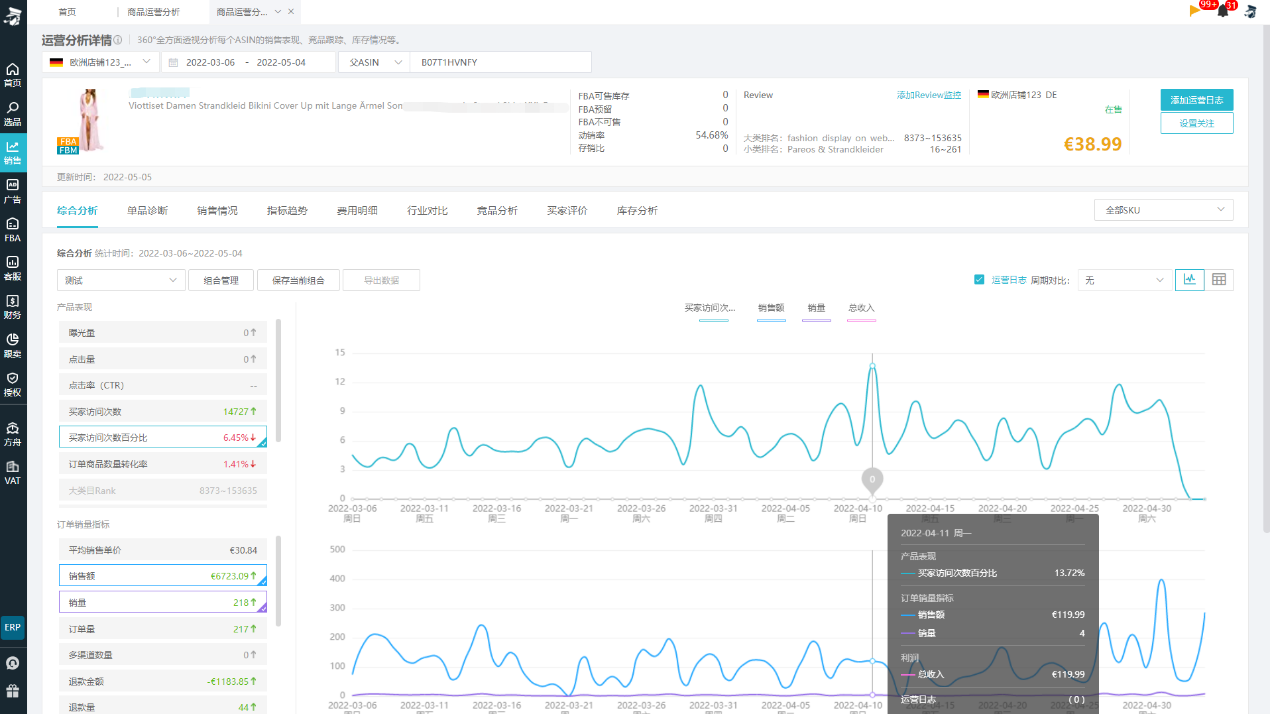This screenshot has width=1270, height=714.
Task: Switch to table view icon
Action: tap(1219, 280)
